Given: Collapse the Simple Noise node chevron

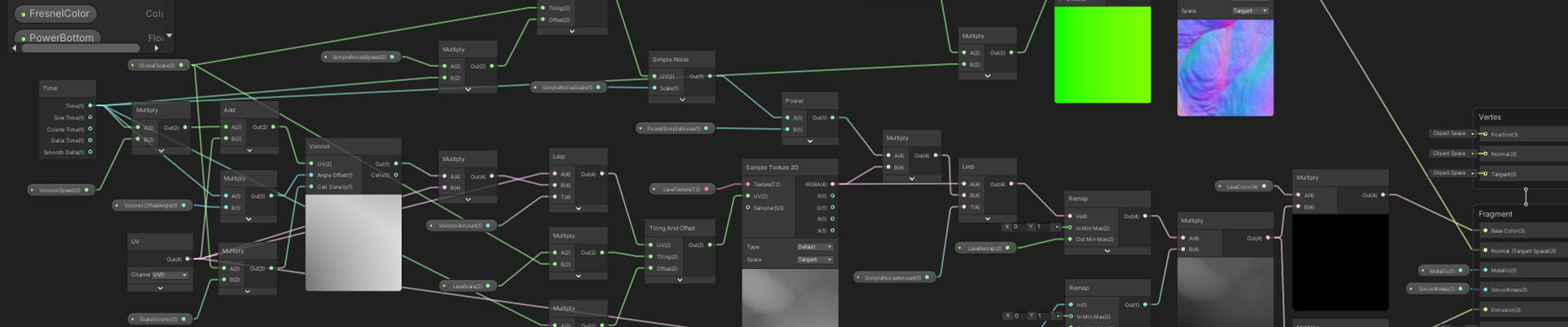Looking at the screenshot, I should pyautogui.click(x=682, y=100).
